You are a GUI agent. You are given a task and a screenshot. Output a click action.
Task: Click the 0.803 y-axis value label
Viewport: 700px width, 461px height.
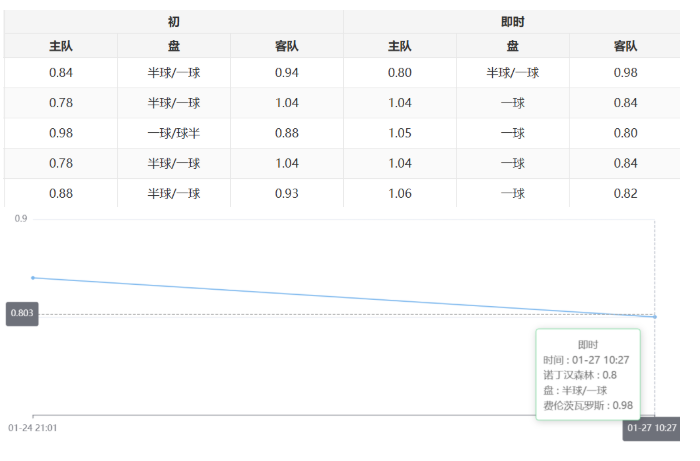pyautogui.click(x=22, y=314)
